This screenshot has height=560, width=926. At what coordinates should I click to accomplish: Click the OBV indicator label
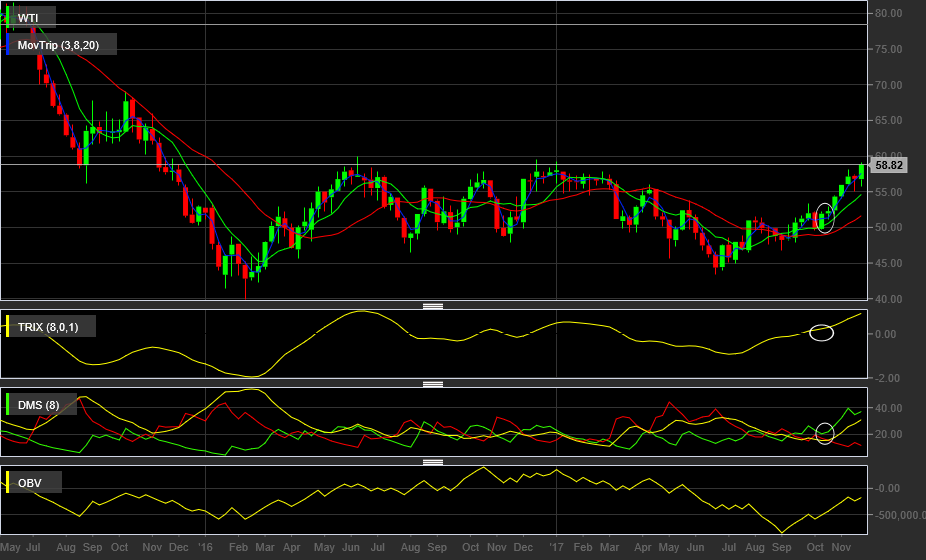click(x=30, y=483)
